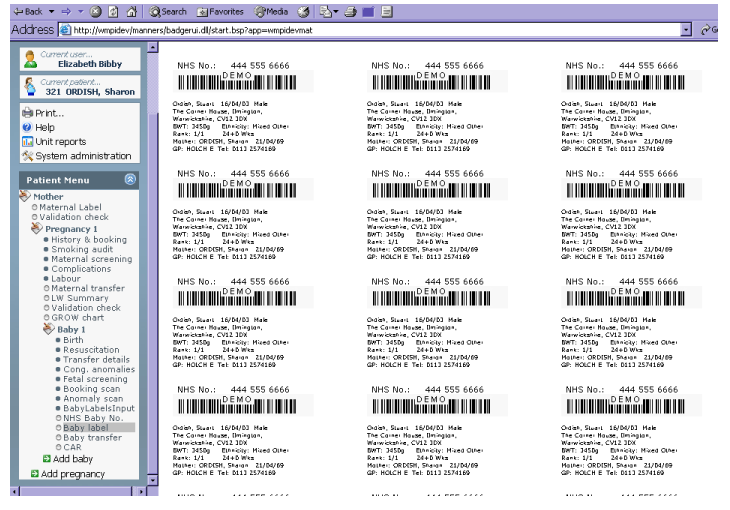
Task: Open the Forward history dropdown arrow
Action: coord(80,12)
